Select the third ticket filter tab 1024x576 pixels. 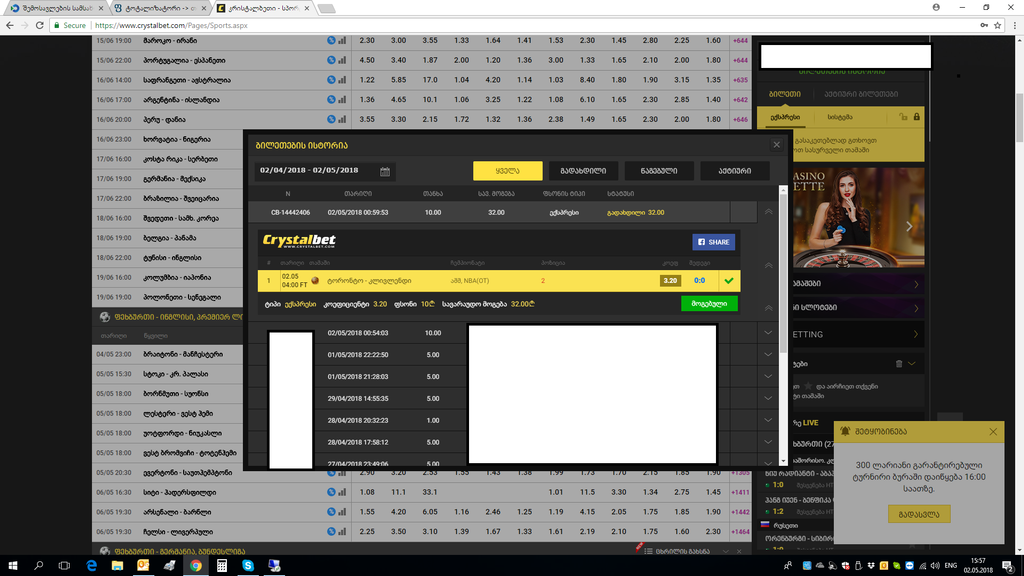[659, 170]
